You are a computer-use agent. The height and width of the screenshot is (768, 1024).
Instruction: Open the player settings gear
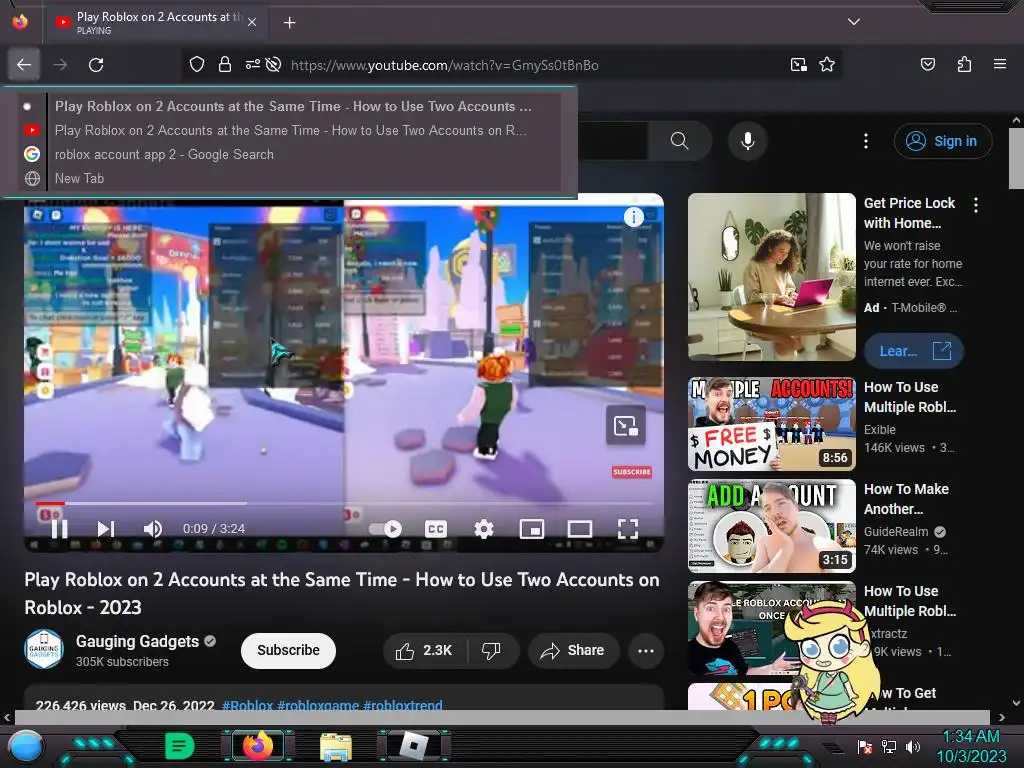click(483, 528)
